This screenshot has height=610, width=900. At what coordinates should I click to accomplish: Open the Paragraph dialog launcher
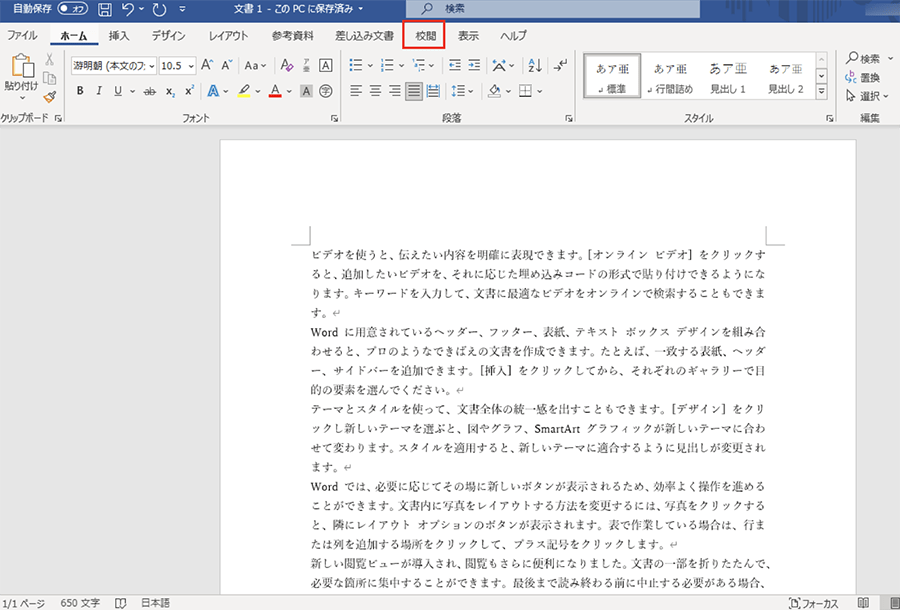569,118
